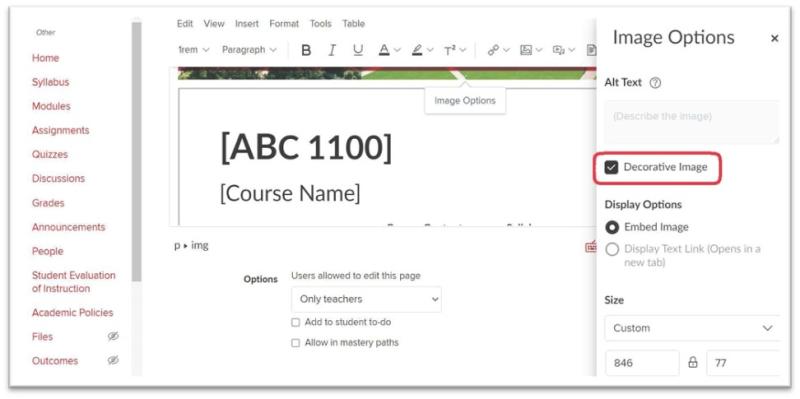The height and width of the screenshot is (399, 800).
Task: Open Student Evaluation of Instruction link
Action: click(74, 282)
